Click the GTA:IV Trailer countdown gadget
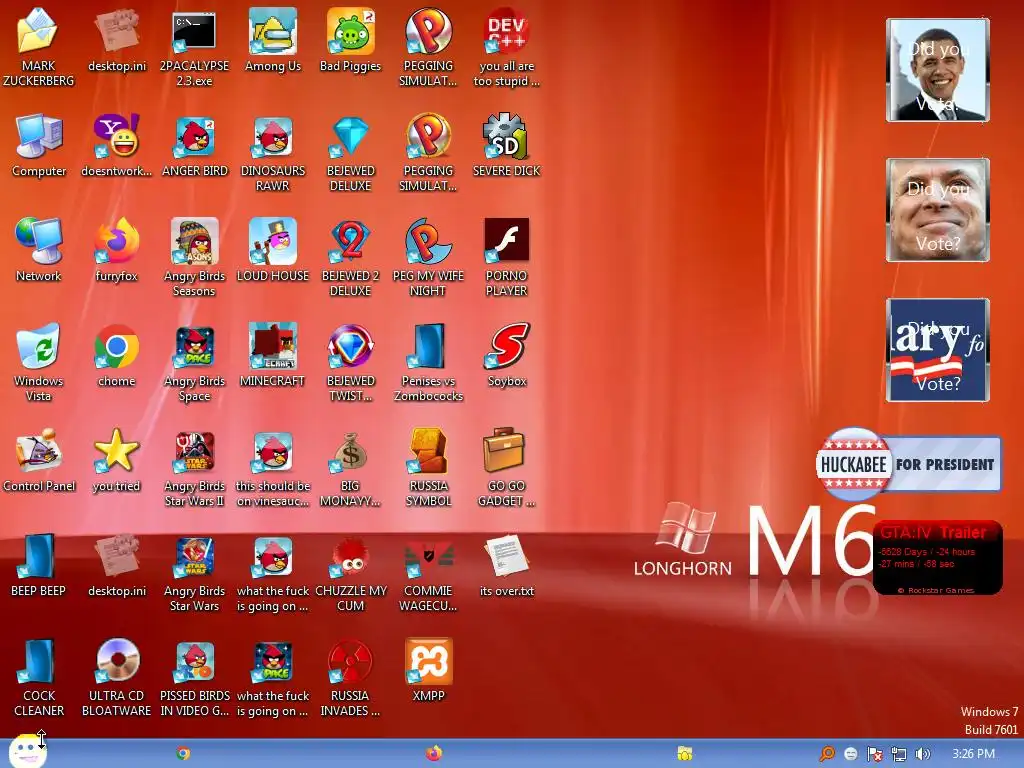Screen dimensions: 1024x768 tap(938, 558)
